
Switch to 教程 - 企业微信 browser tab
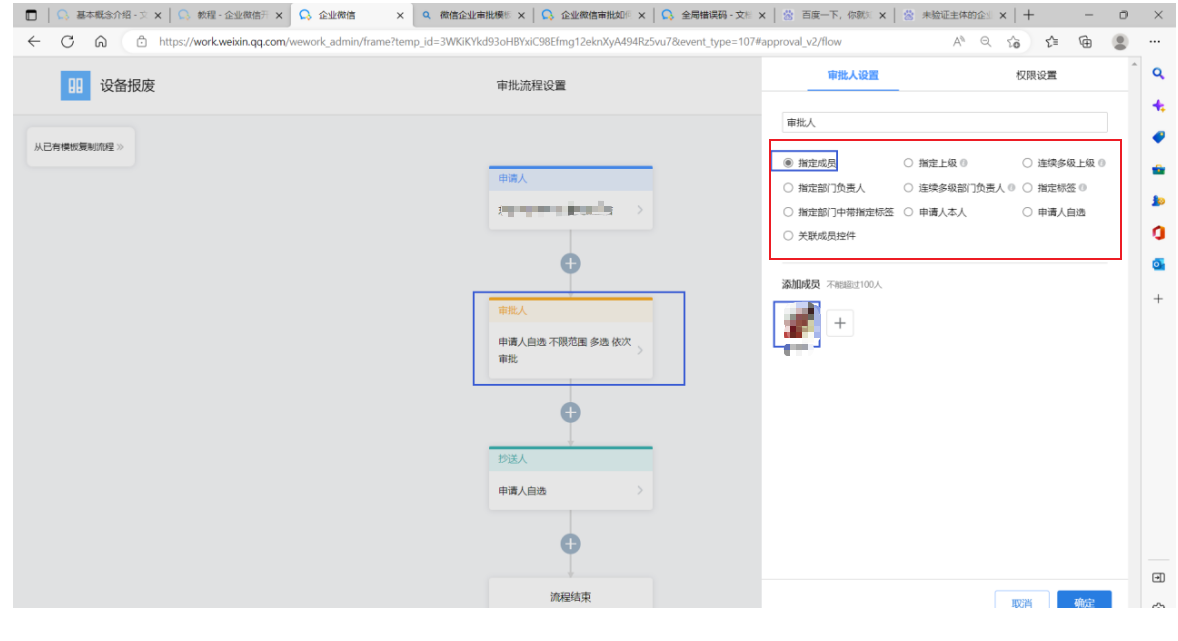[230, 15]
